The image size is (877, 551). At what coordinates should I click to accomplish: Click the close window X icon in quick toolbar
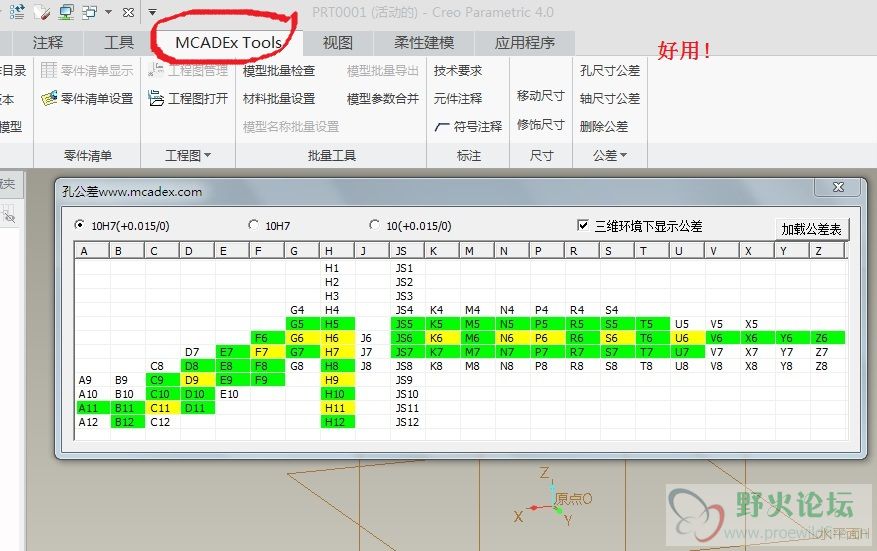[x=128, y=12]
